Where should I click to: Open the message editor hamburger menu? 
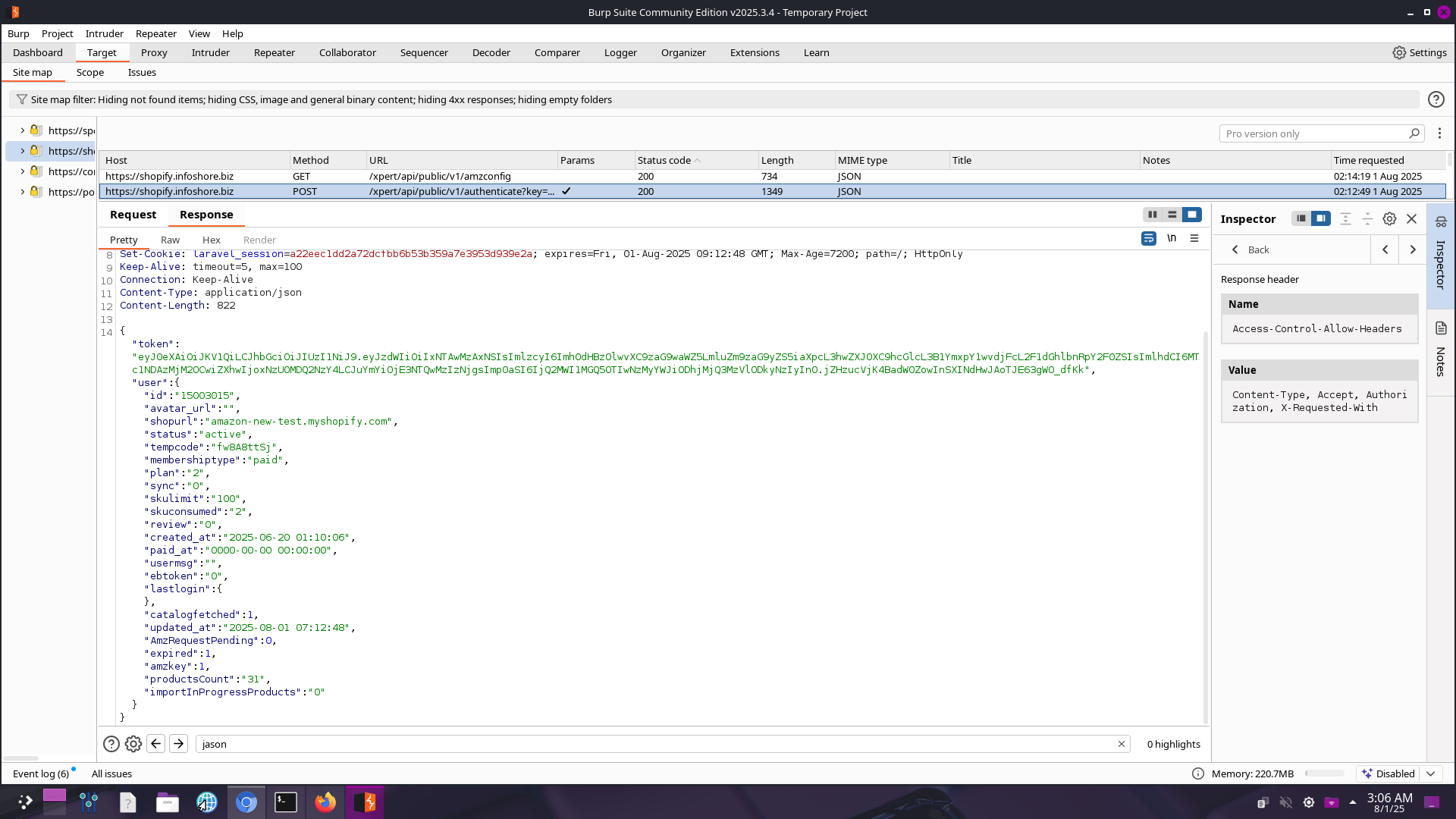pos(1194,239)
